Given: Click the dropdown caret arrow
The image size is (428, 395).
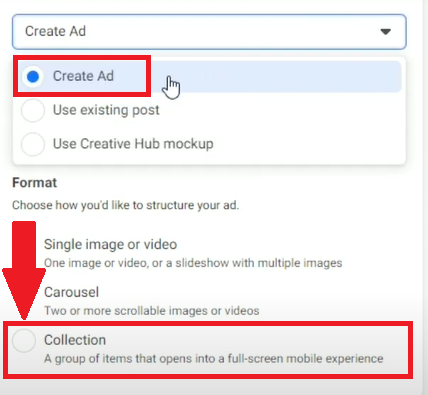Looking at the screenshot, I should [x=386, y=32].
